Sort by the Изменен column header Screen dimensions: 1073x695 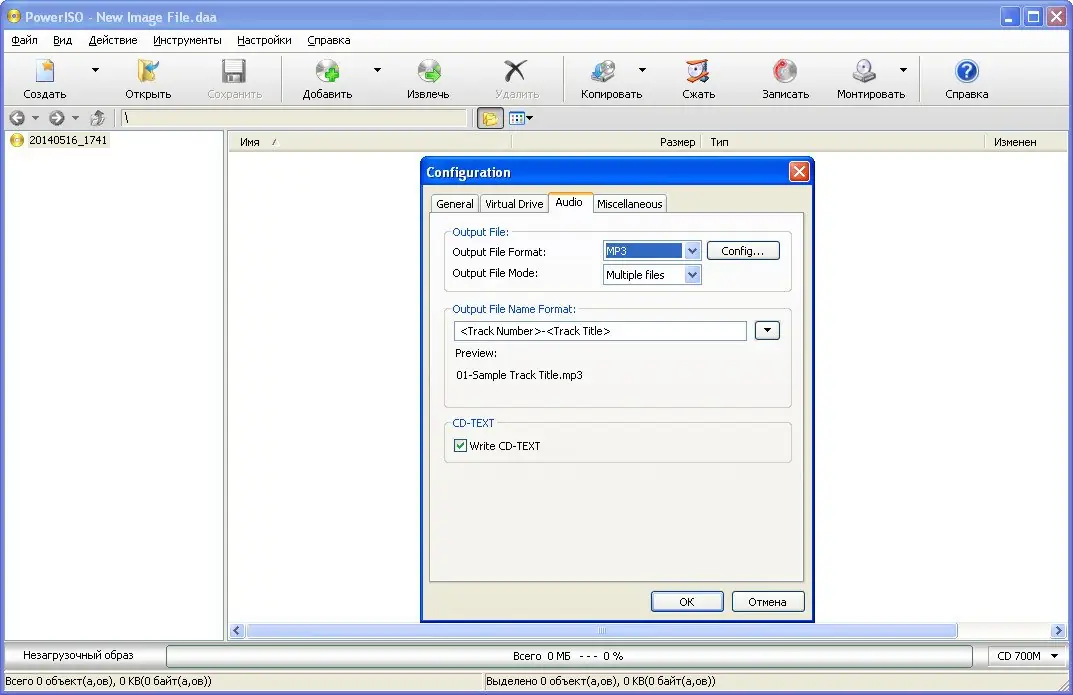pos(1026,142)
